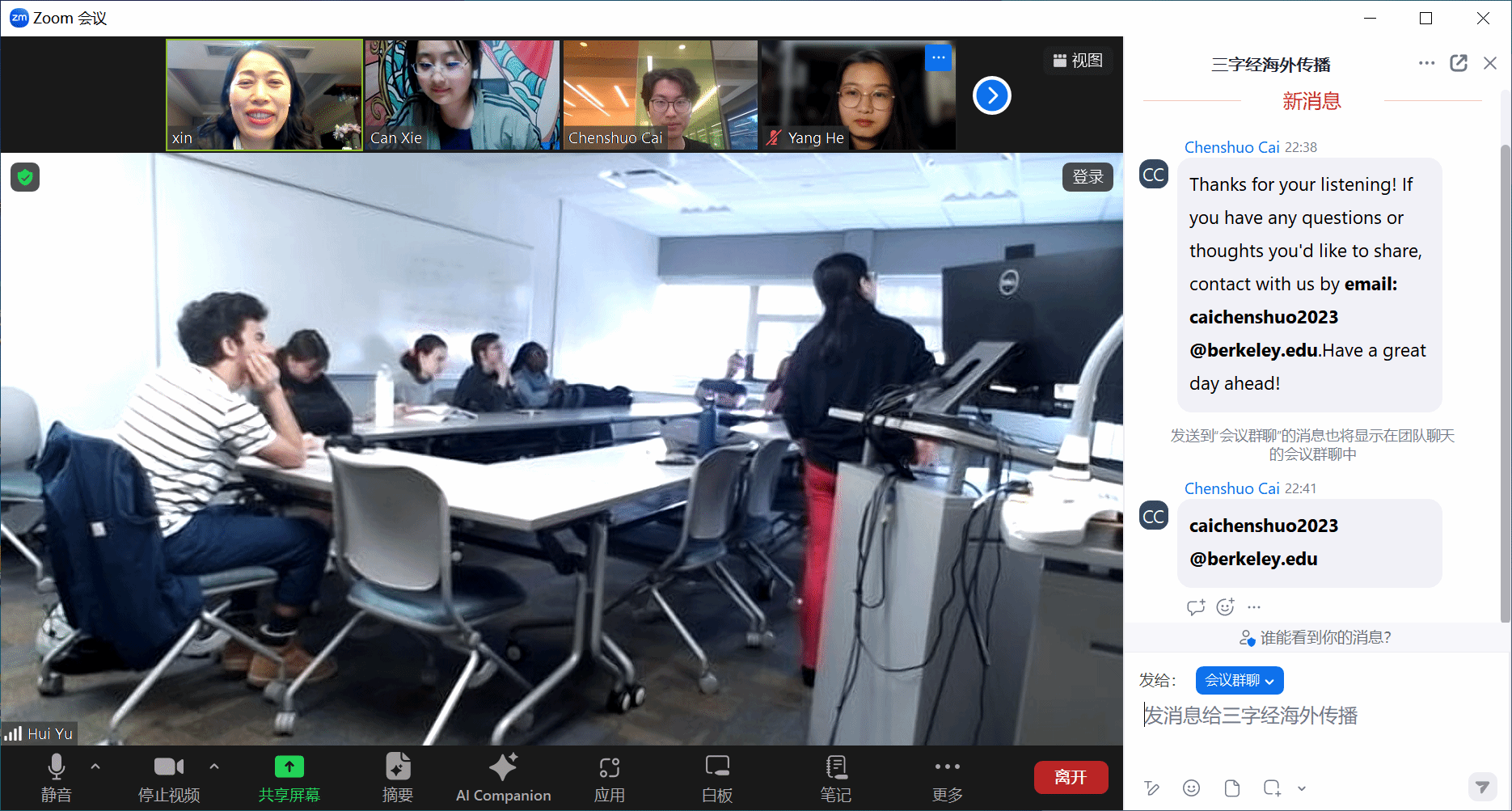
Task: Open the 视图 view layout menu
Action: (x=1078, y=61)
